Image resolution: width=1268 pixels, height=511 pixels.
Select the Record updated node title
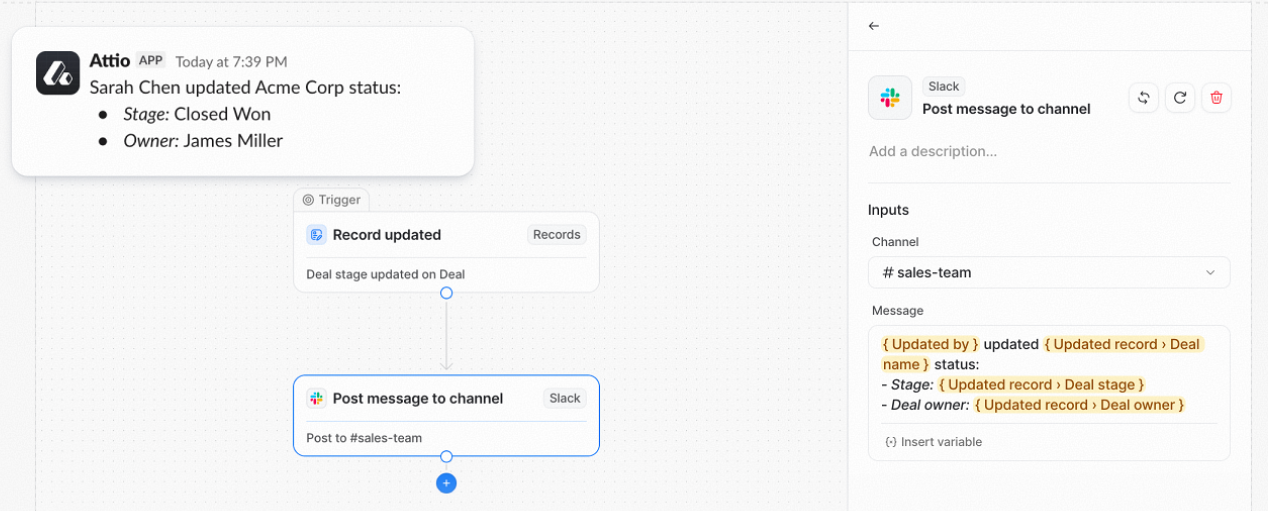(387, 235)
